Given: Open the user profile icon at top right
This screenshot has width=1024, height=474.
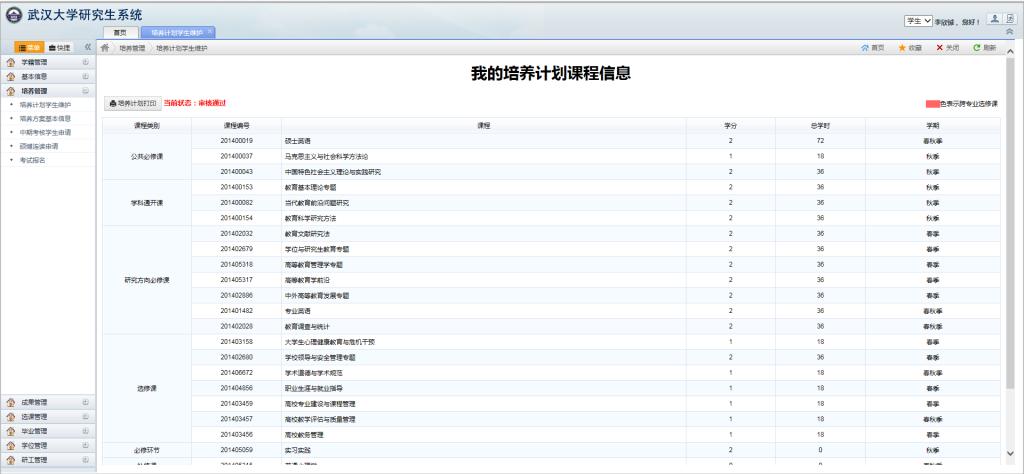Looking at the screenshot, I should click(x=992, y=19).
